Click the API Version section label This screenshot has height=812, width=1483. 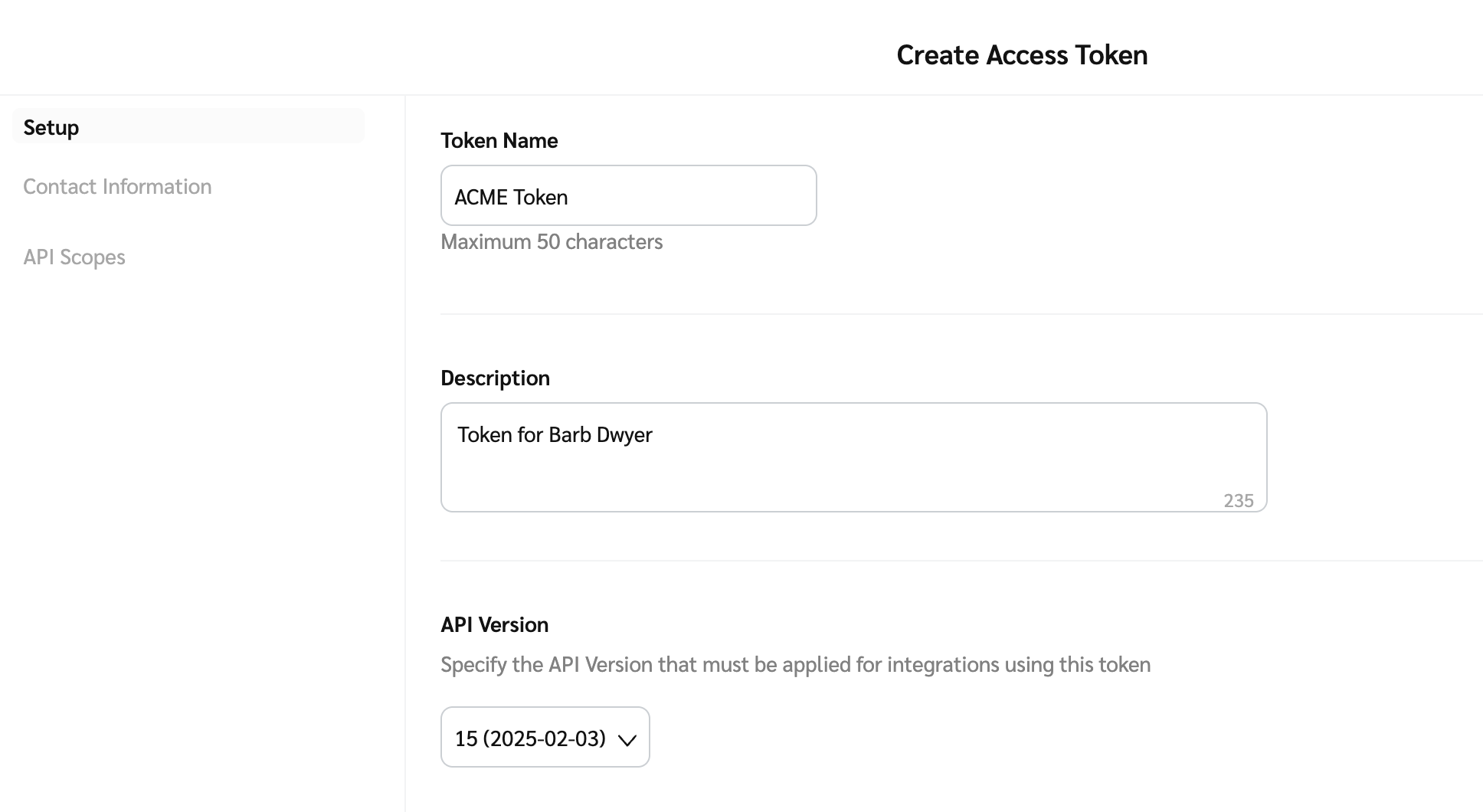tap(494, 624)
